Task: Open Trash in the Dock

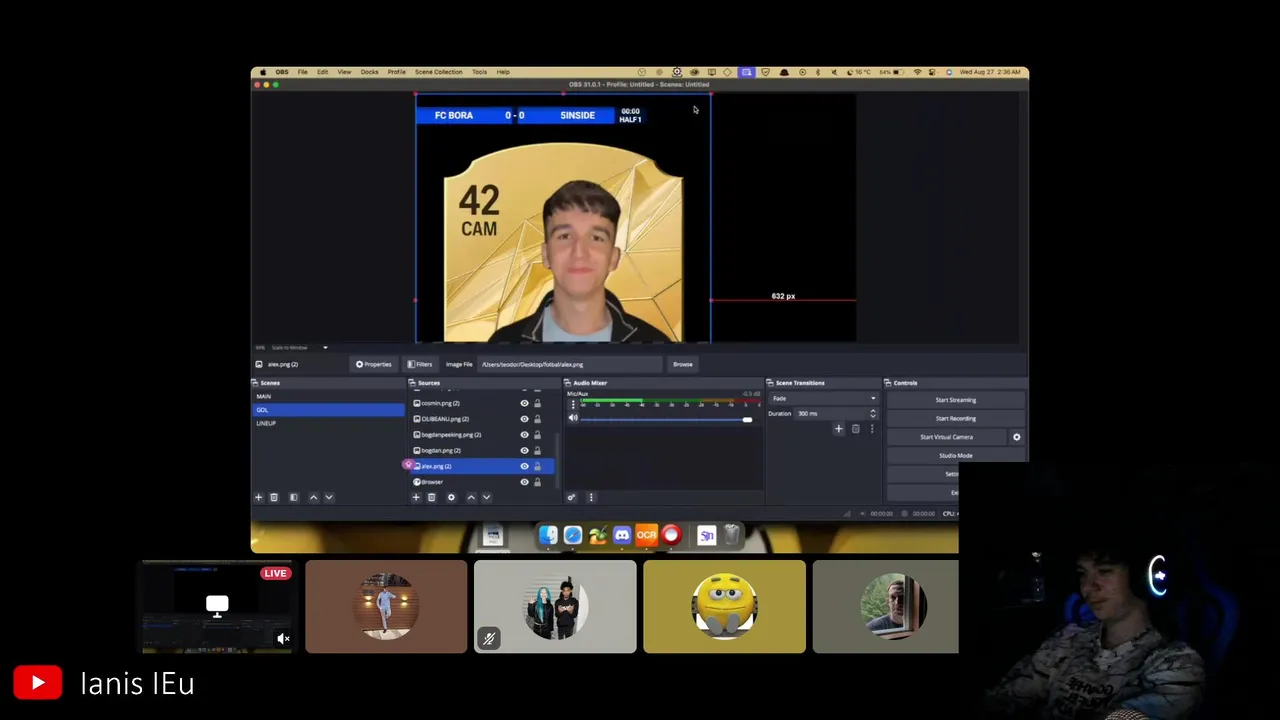Action: [x=732, y=536]
